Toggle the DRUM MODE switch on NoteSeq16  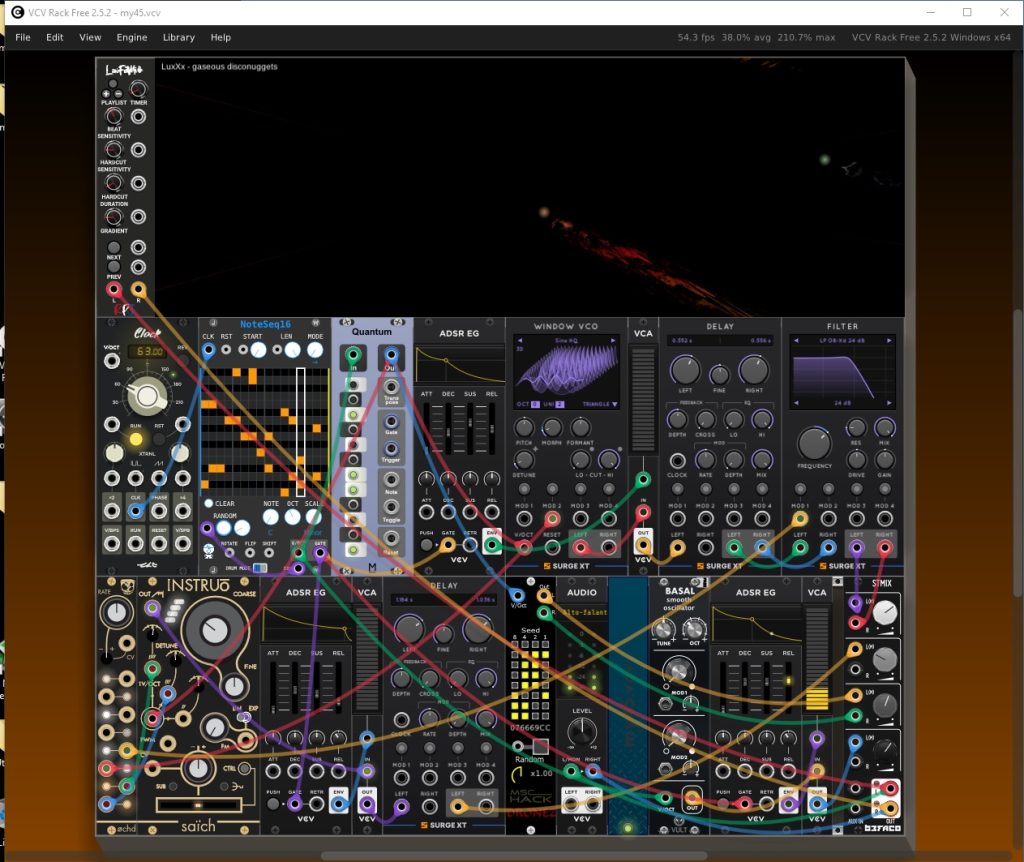[x=260, y=567]
